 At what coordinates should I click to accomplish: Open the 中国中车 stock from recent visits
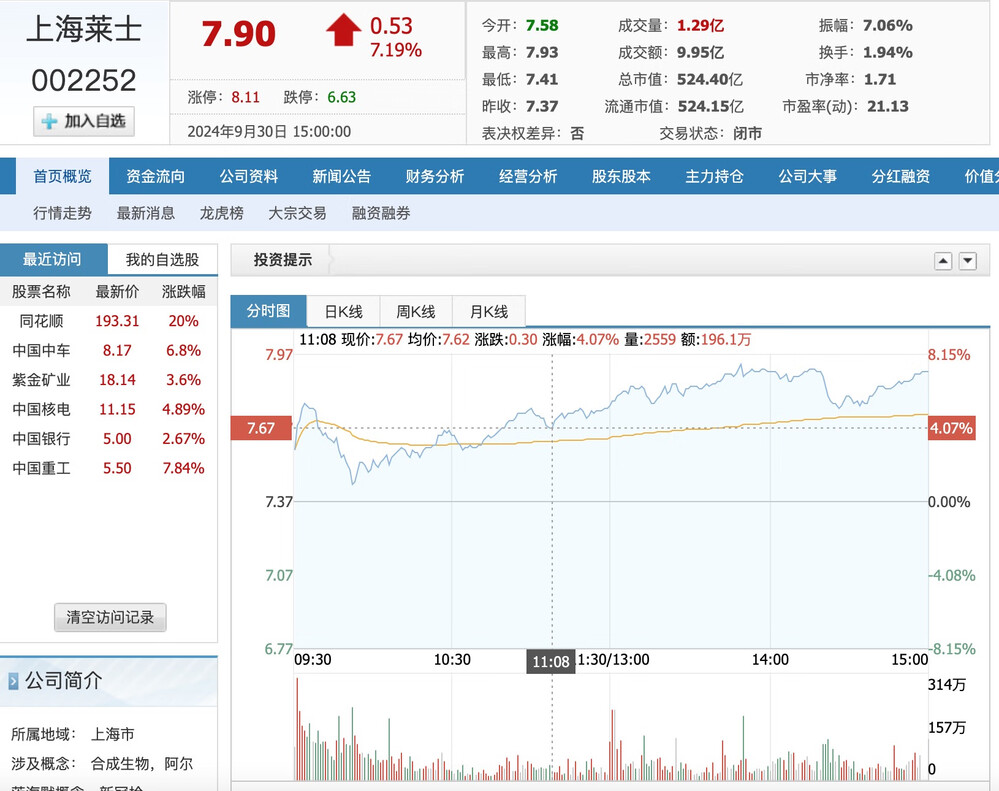pos(41,351)
